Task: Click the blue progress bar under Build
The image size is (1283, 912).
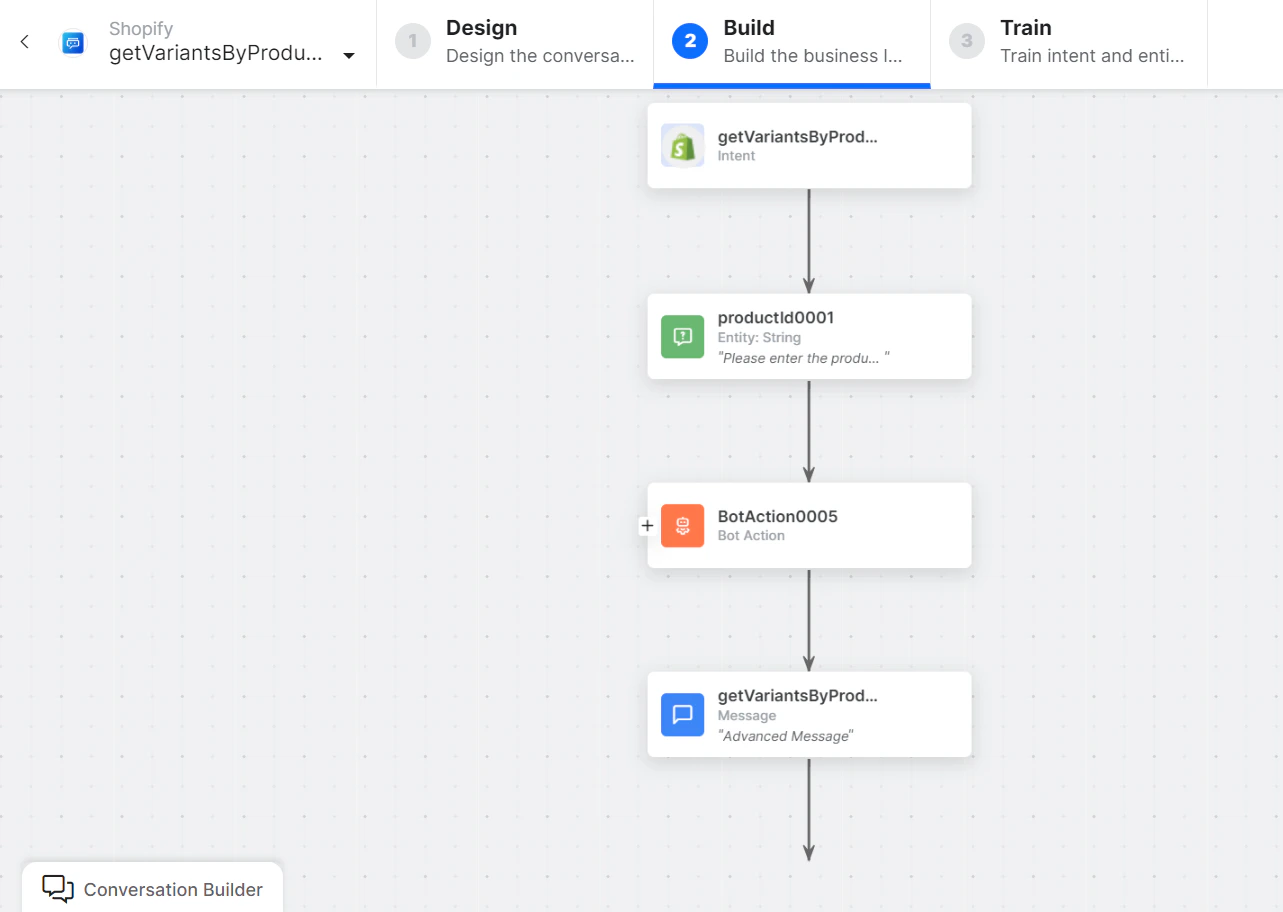Action: (790, 87)
